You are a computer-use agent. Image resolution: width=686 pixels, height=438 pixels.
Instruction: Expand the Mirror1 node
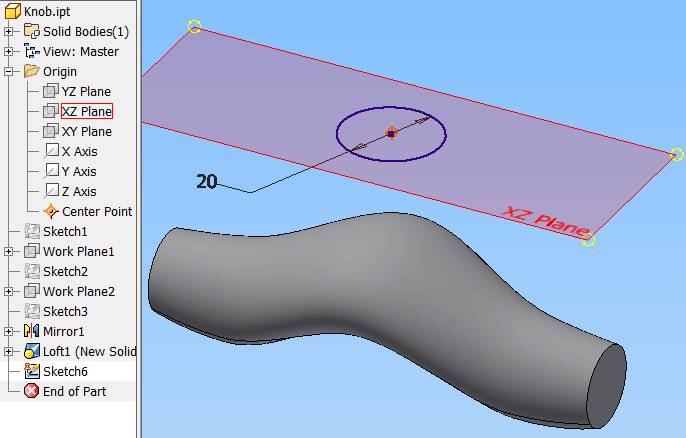[8, 331]
